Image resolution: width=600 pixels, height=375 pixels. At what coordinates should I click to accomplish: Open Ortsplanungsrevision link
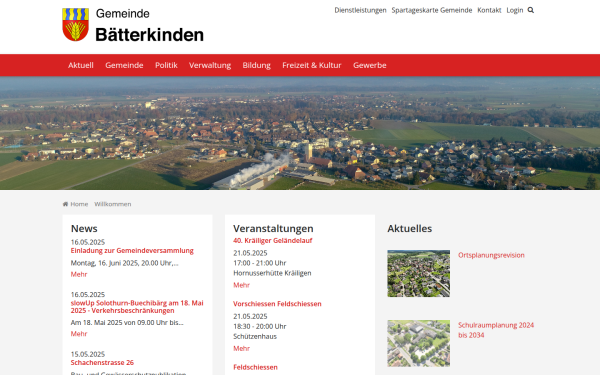click(x=491, y=255)
